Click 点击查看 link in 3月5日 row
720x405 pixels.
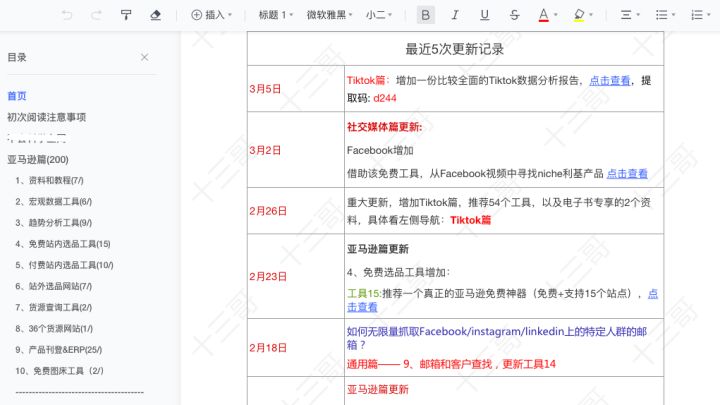point(609,80)
